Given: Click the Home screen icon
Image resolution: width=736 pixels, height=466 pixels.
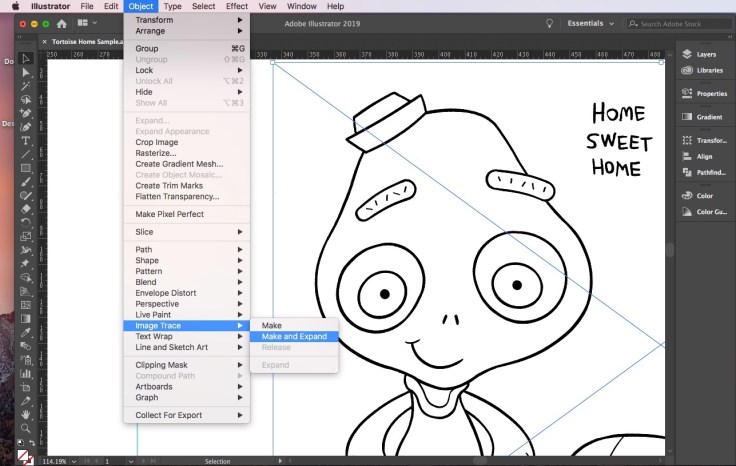Looking at the screenshot, I should coord(61,23).
